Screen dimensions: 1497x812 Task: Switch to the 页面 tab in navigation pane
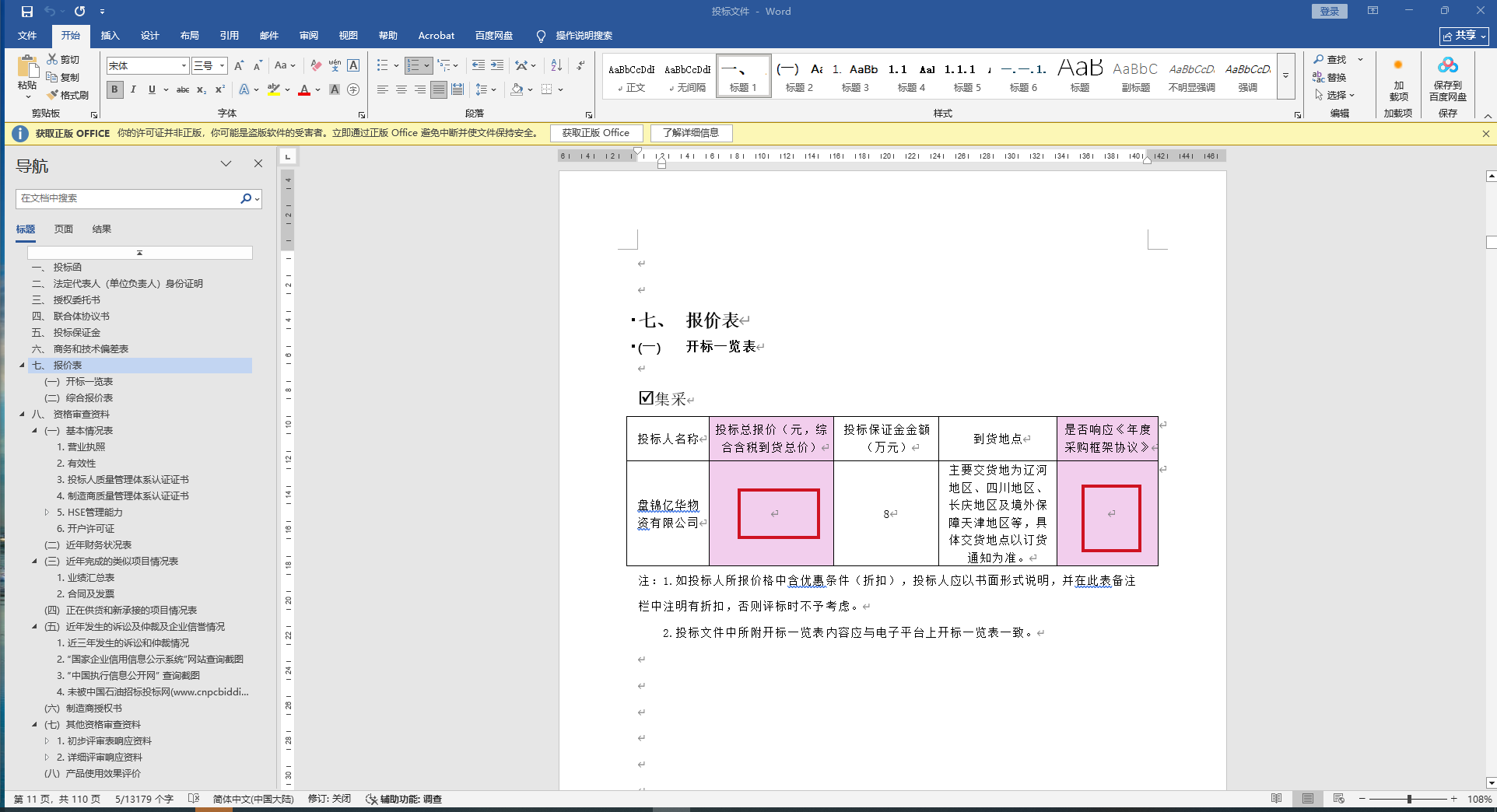[x=64, y=229]
